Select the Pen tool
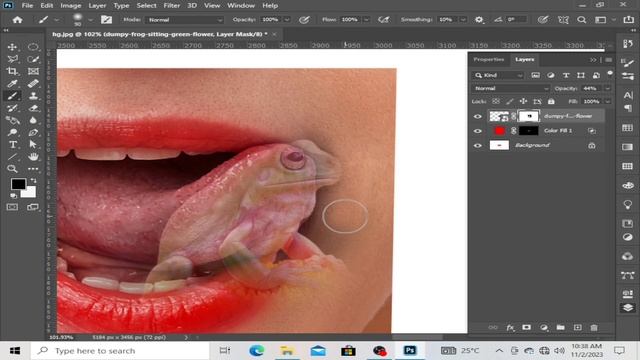The width and height of the screenshot is (640, 360). pyautogui.click(x=33, y=132)
